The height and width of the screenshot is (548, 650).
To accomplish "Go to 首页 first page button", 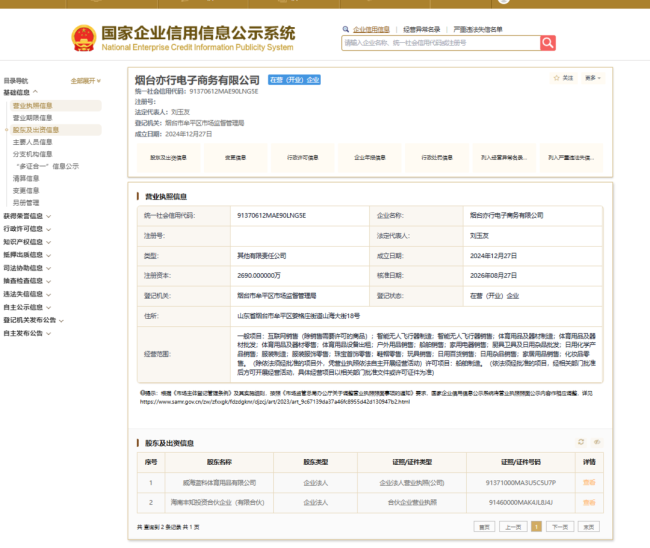I will coord(484,527).
